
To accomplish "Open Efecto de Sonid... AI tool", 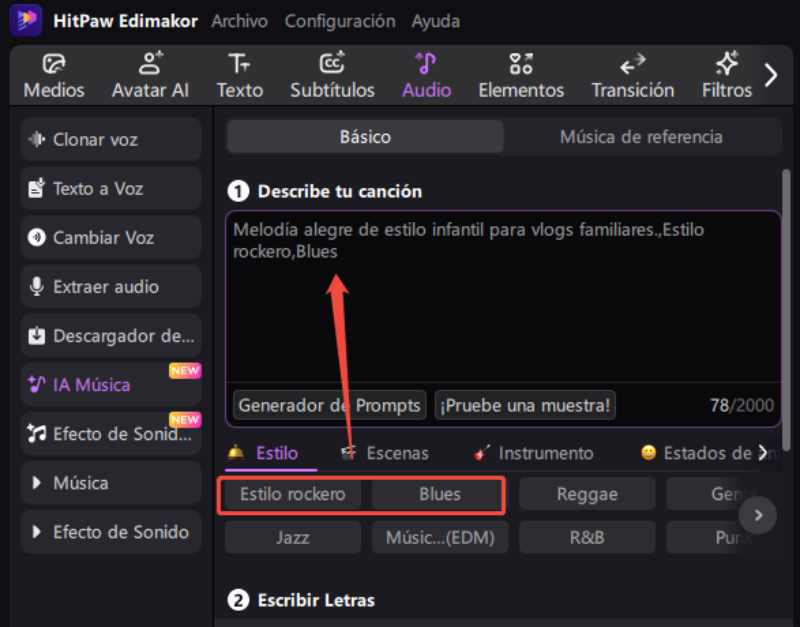I will 111,434.
